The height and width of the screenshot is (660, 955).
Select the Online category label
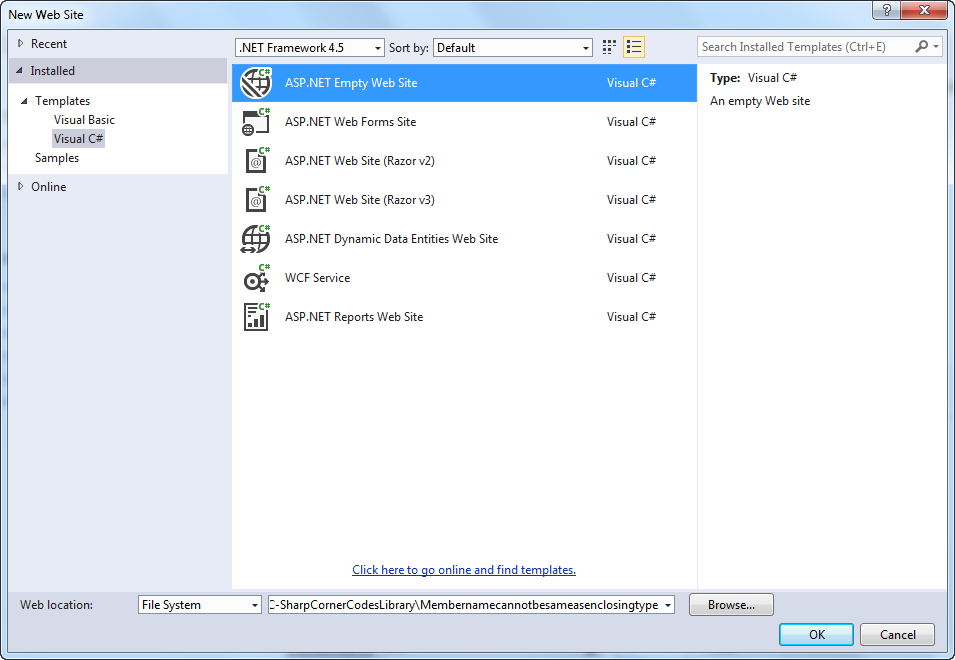click(x=49, y=187)
